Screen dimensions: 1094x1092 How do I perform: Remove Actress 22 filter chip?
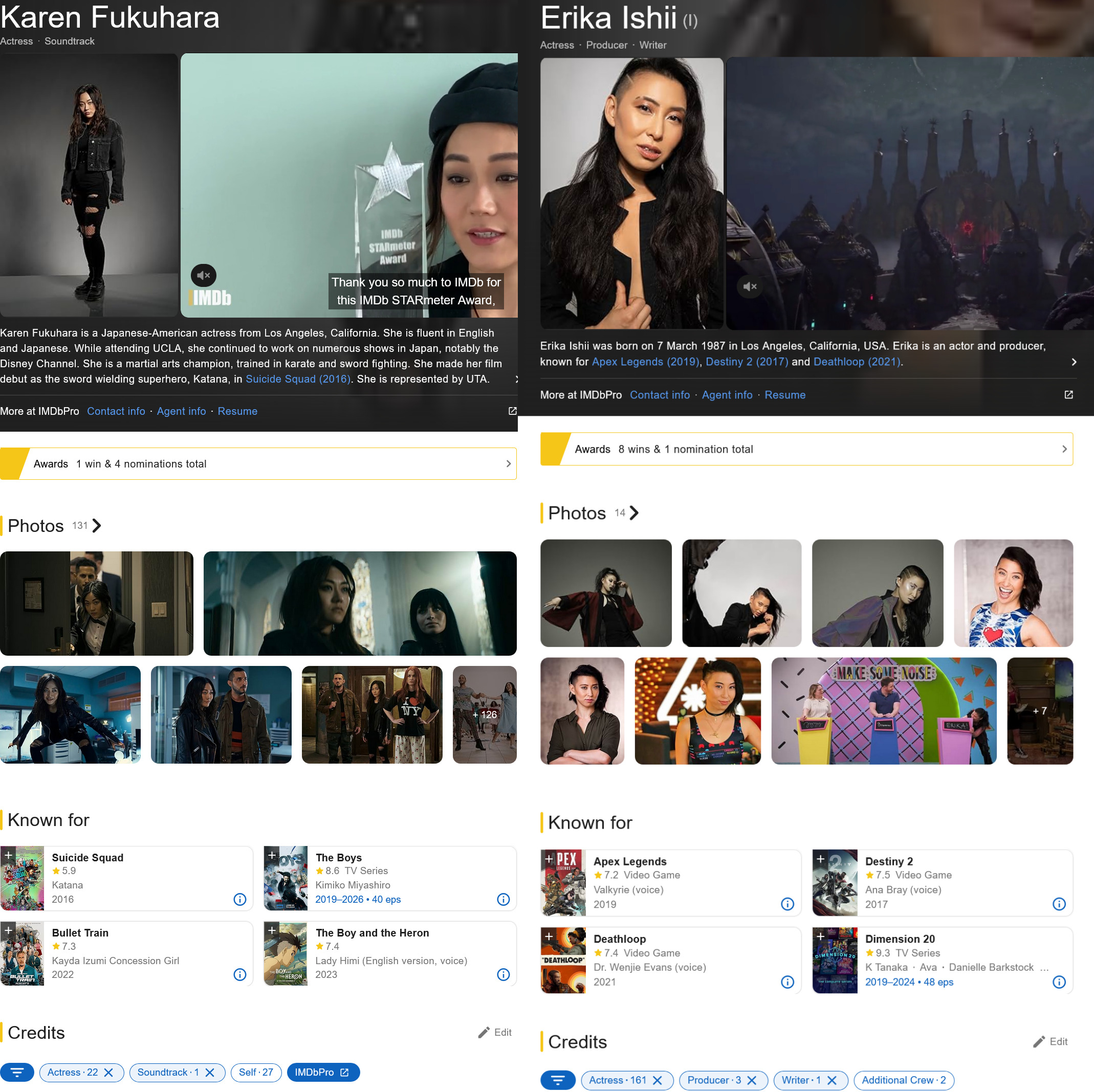[108, 1072]
